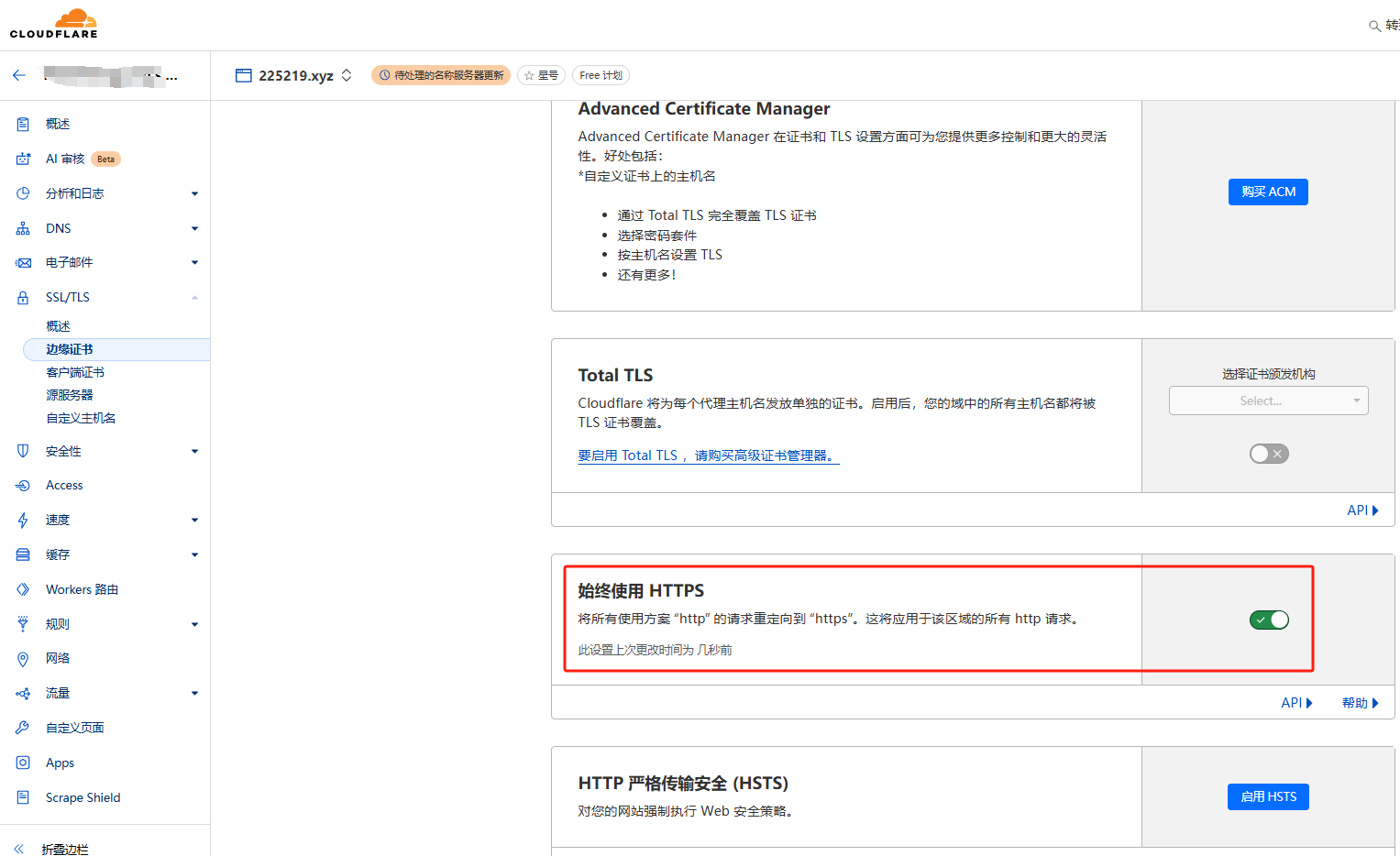
Task: Click the DNS network icon
Action: tap(23, 229)
